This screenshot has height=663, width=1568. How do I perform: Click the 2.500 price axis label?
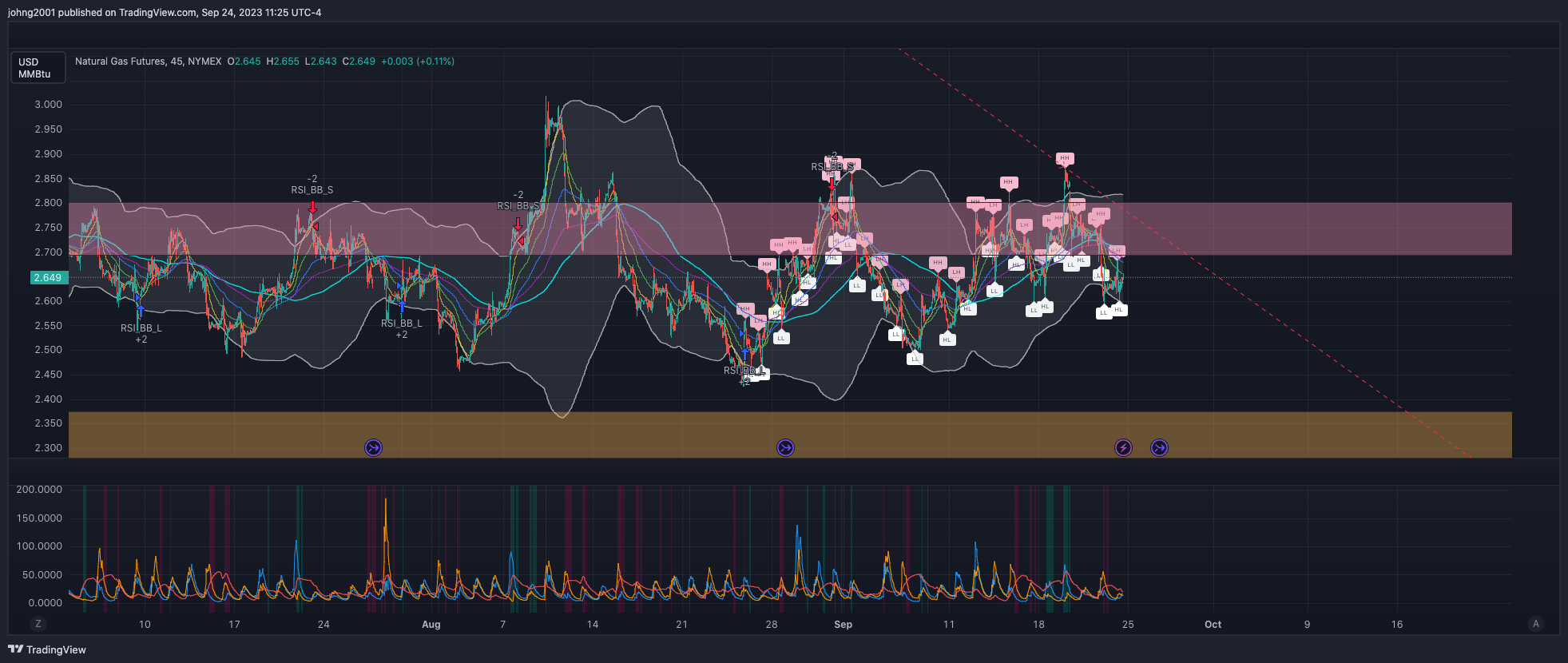(x=48, y=350)
